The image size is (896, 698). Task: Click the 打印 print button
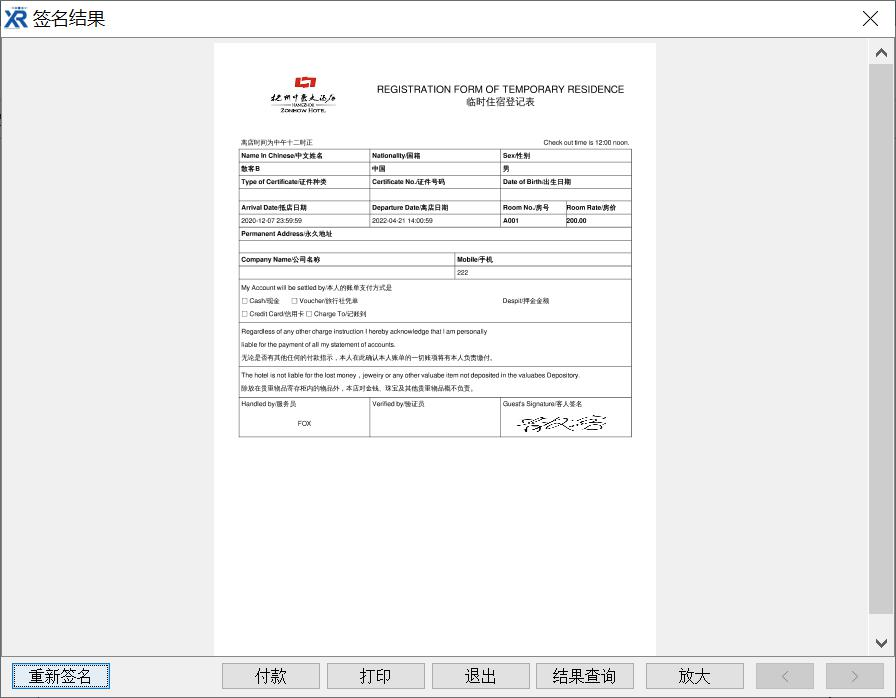[375, 676]
